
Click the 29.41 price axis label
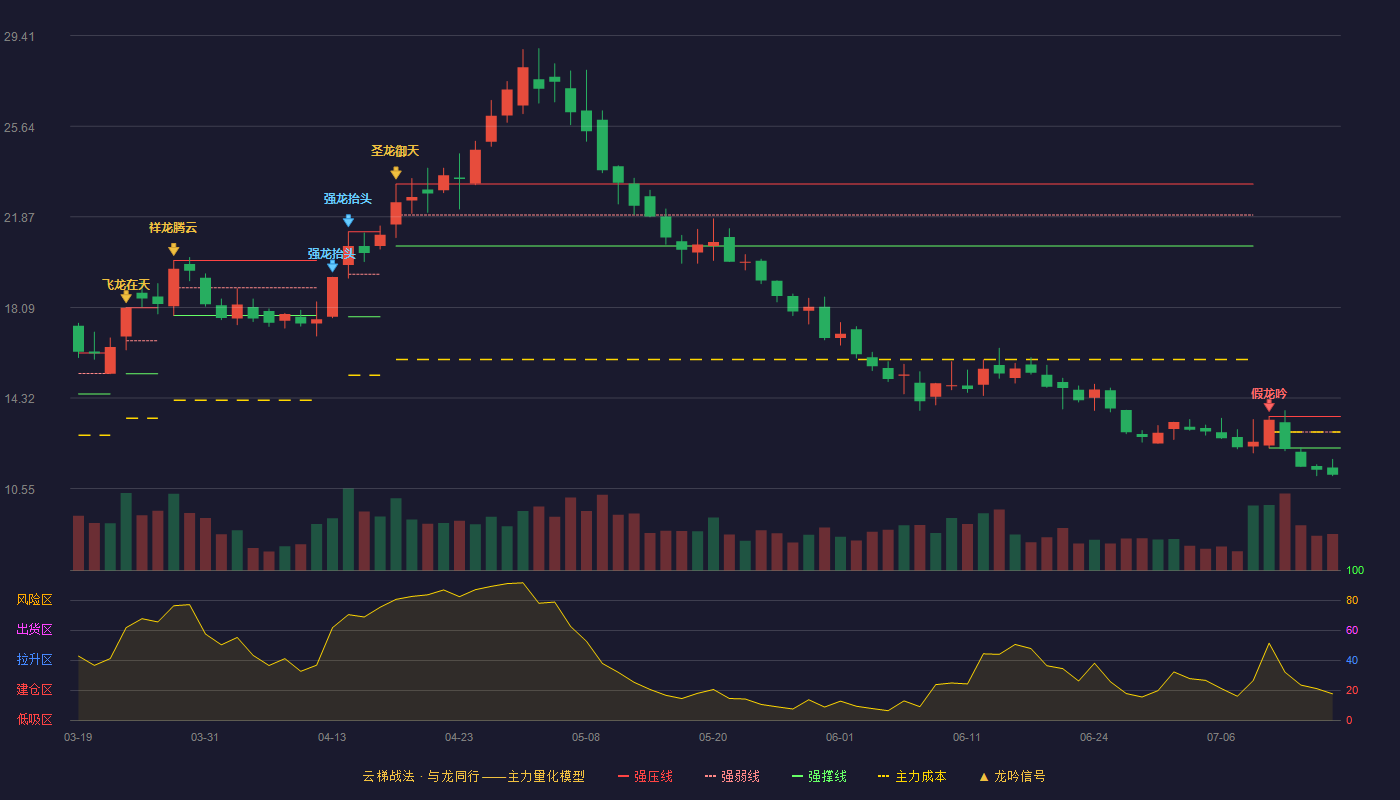tap(19, 37)
